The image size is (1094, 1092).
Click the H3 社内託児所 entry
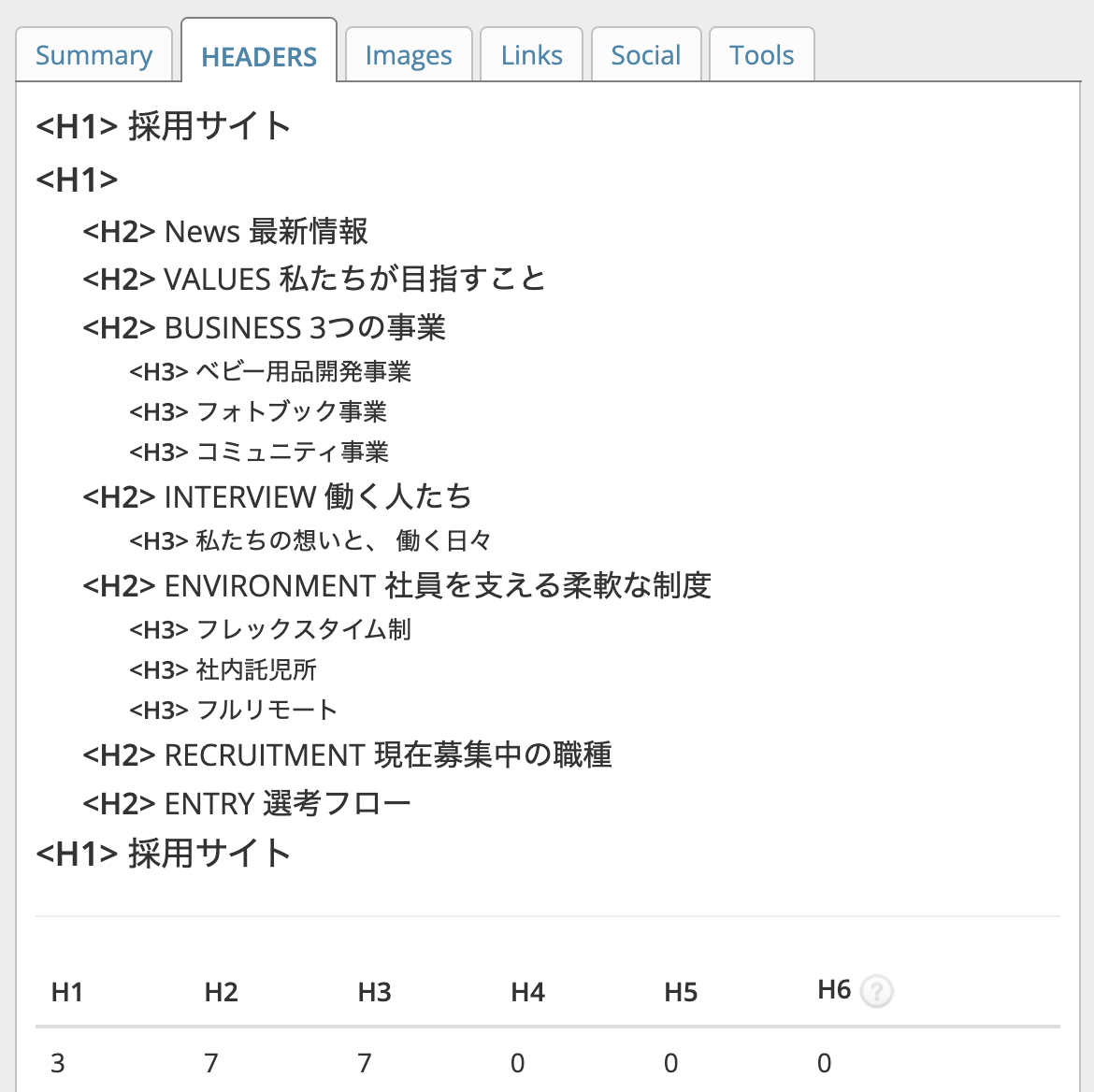pos(223,670)
